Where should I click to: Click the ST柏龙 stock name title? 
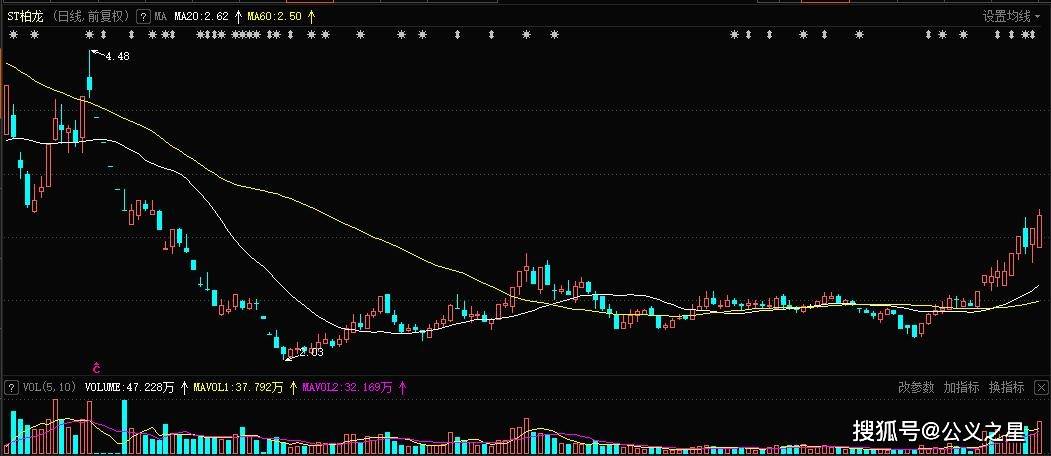coord(25,16)
